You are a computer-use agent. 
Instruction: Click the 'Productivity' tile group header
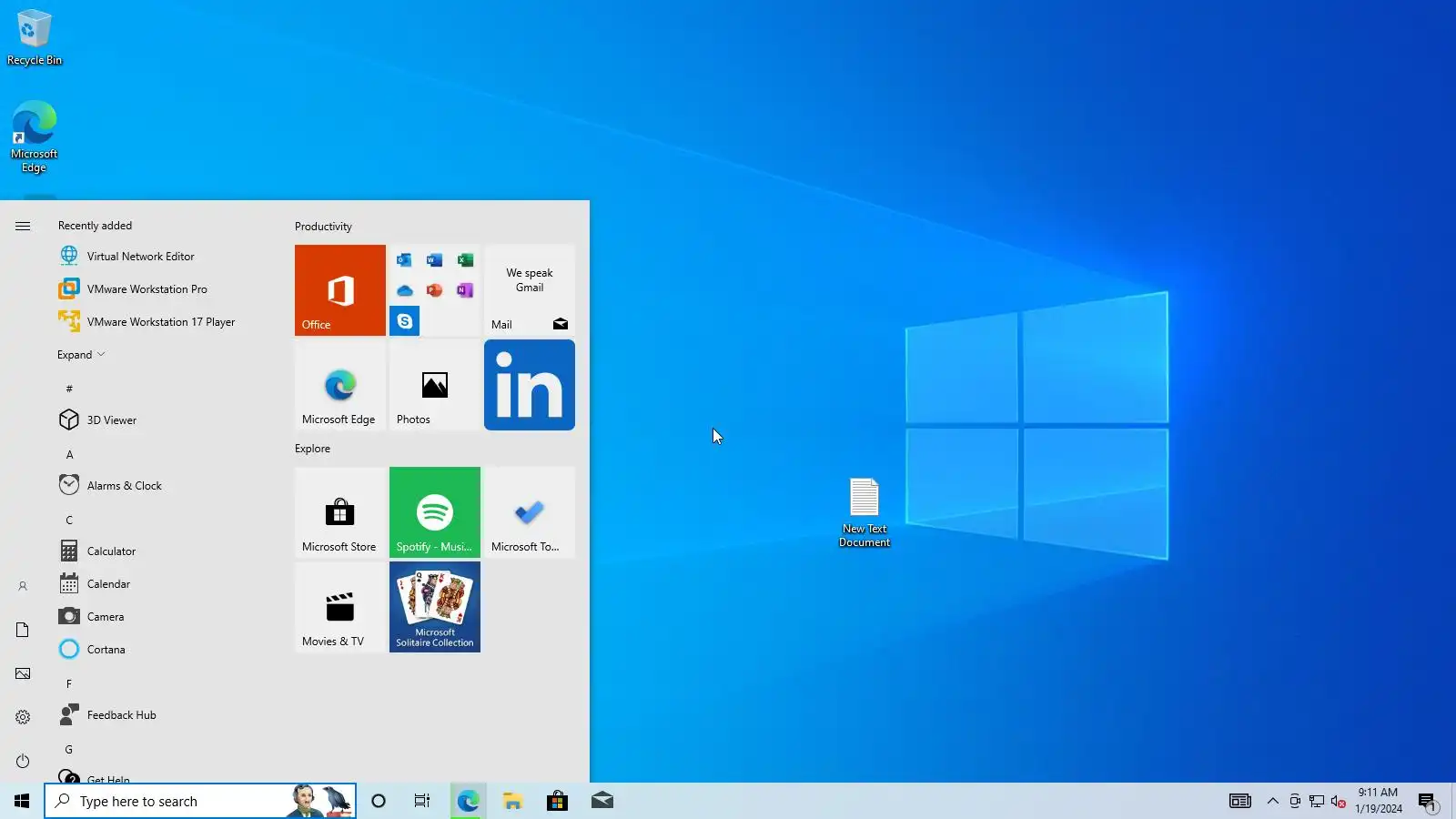coord(323,227)
